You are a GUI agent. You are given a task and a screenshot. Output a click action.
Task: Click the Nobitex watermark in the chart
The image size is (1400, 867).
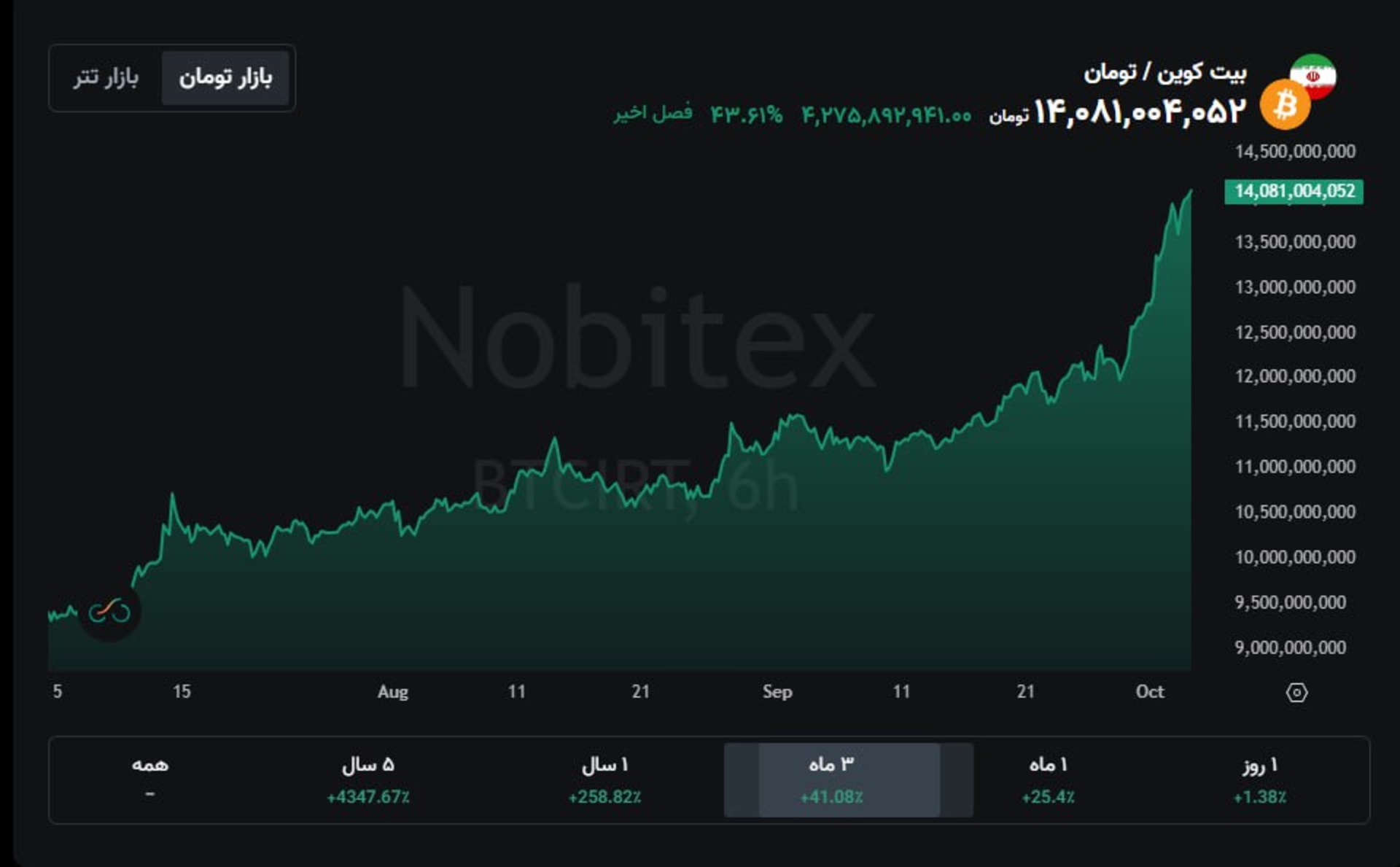(x=636, y=339)
